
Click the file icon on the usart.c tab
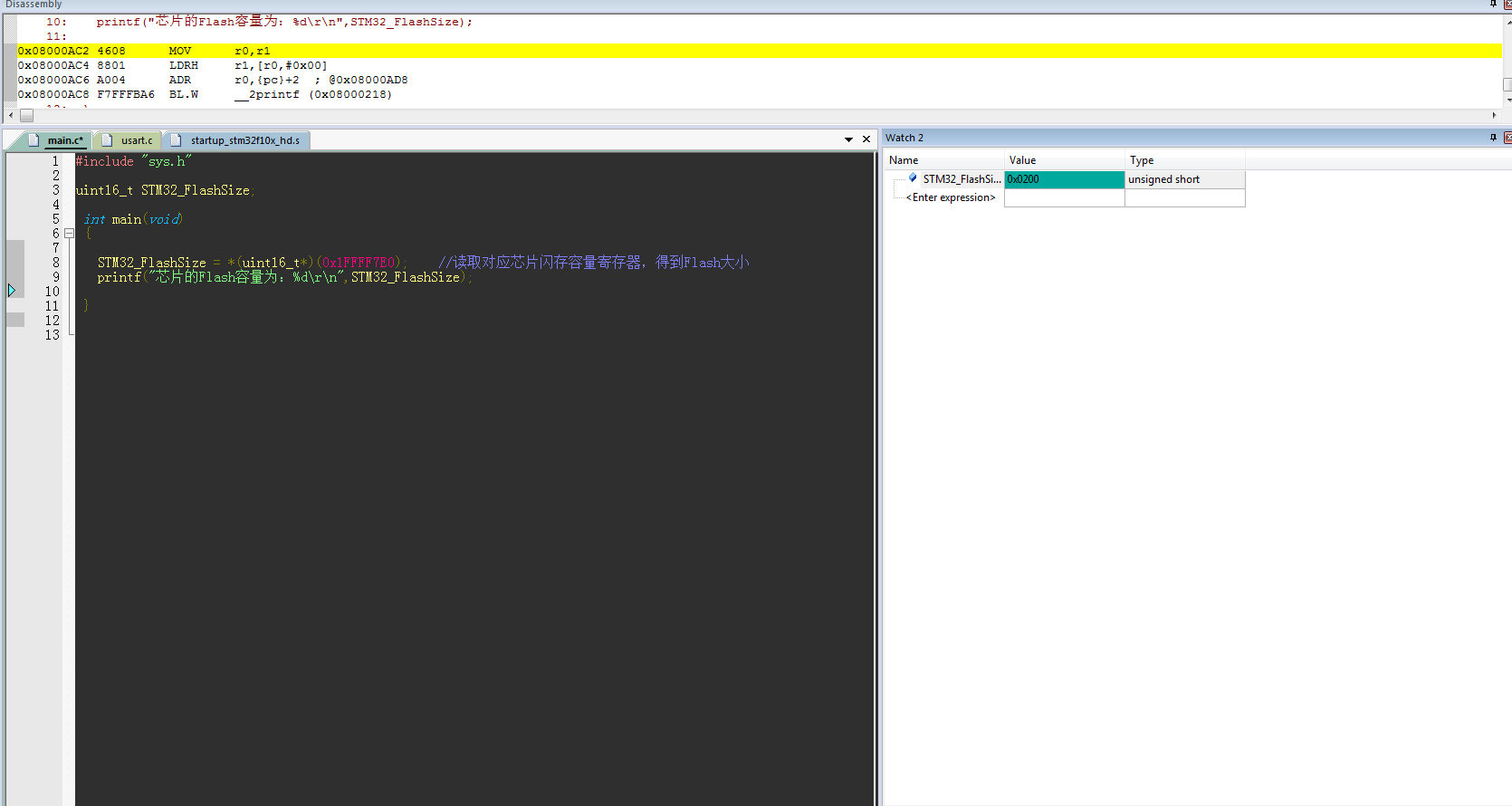coord(107,139)
